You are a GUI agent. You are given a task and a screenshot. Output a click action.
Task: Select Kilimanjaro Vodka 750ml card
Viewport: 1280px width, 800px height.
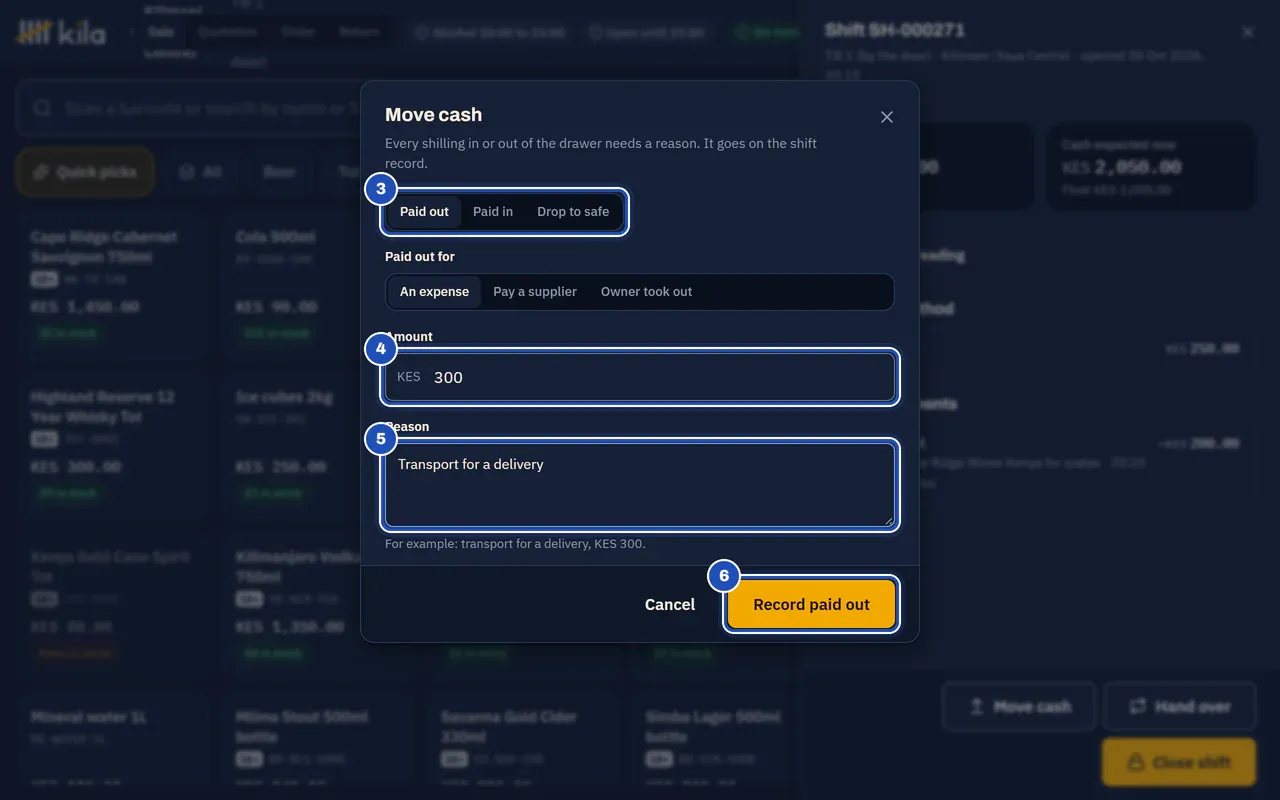[x=315, y=605]
